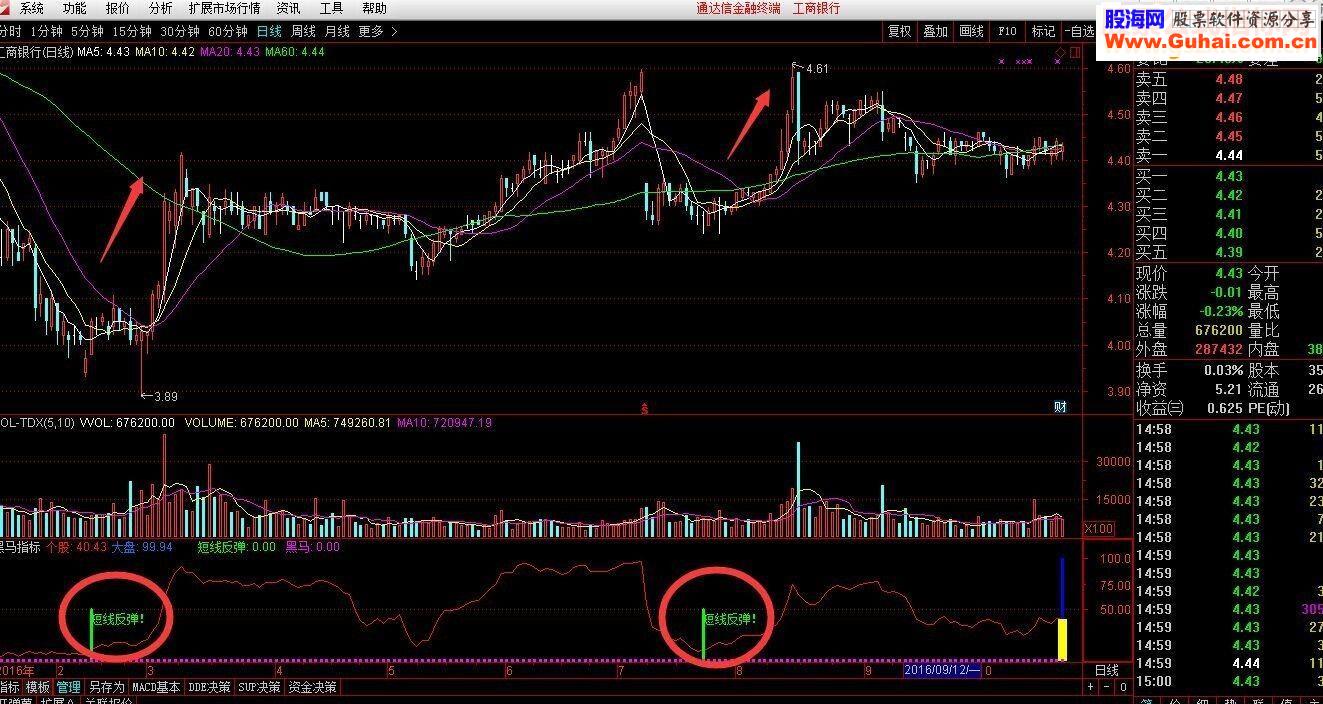The image size is (1323, 704).
Task: Click the 短线反弹: 0.00 indicator label
Action: coord(236,547)
